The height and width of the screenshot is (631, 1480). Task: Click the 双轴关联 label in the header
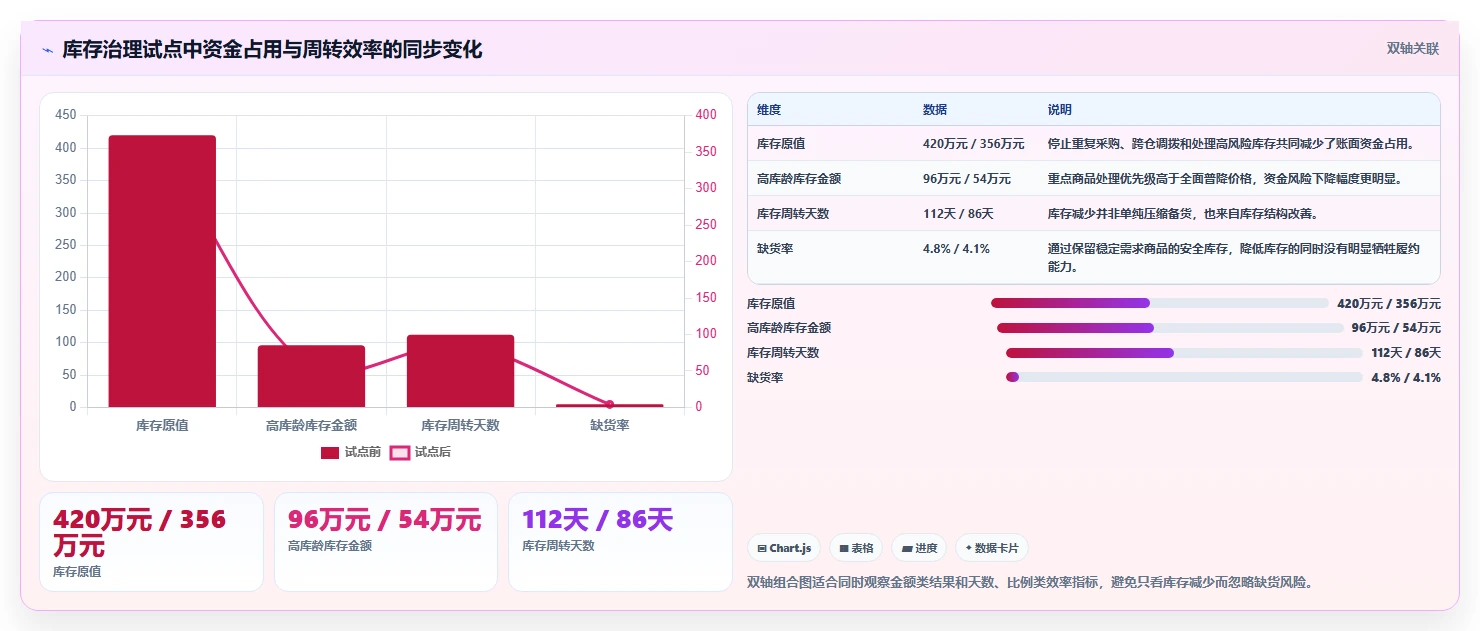1413,49
